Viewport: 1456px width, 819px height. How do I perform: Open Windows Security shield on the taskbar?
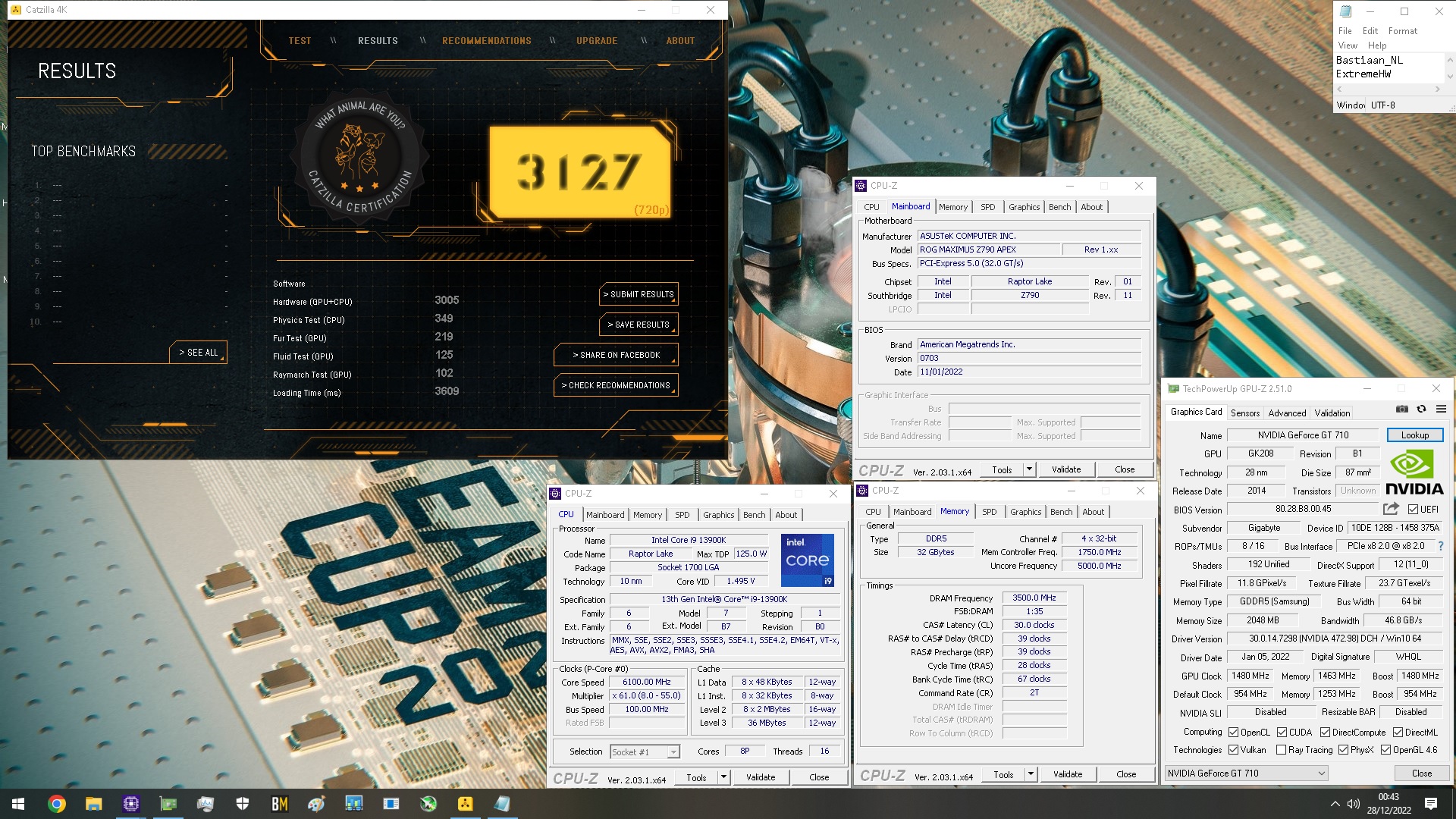(x=243, y=804)
